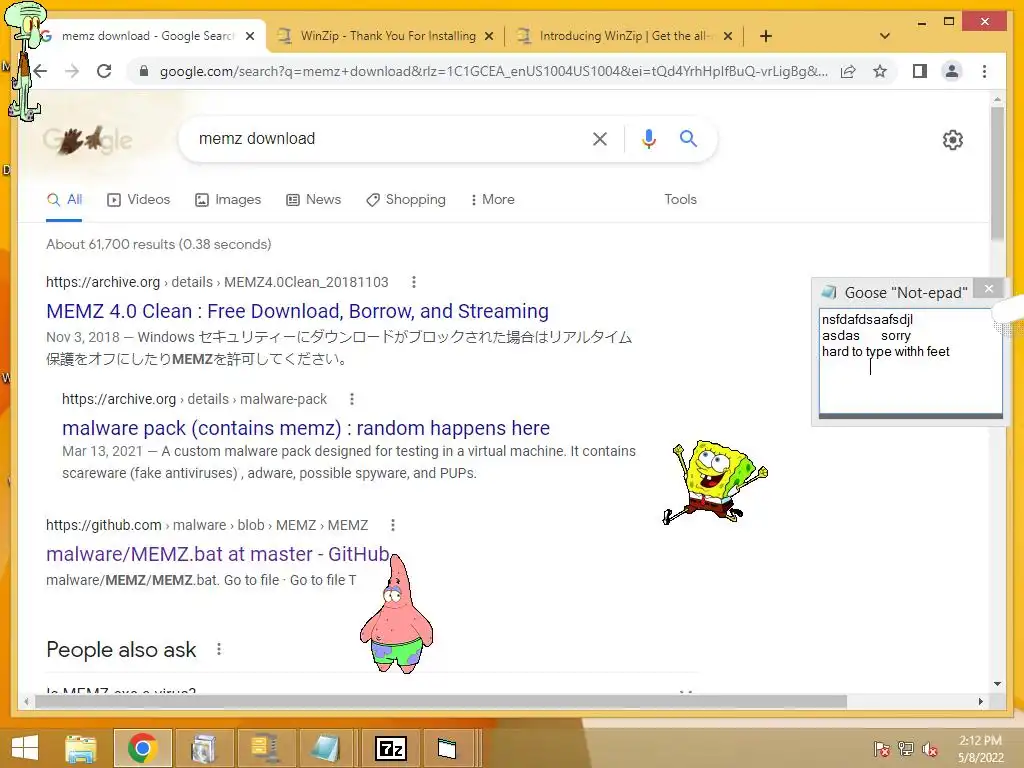Clear the search box text
This screenshot has height=768, width=1024.
click(x=600, y=138)
